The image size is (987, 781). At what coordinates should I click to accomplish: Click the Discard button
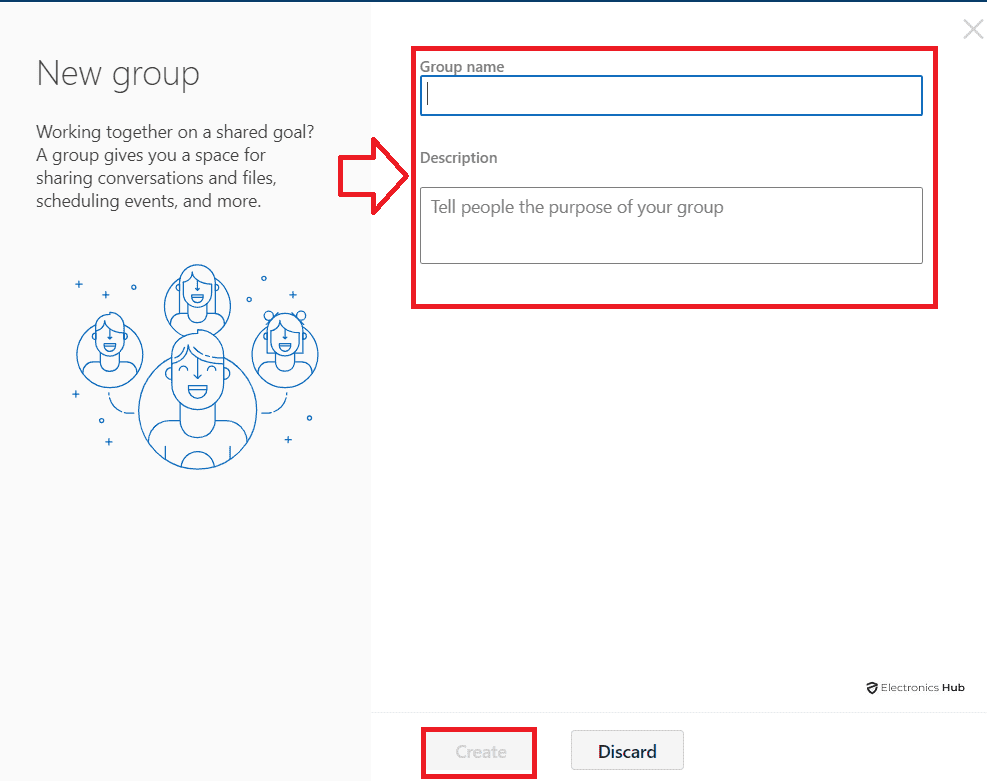coord(627,750)
